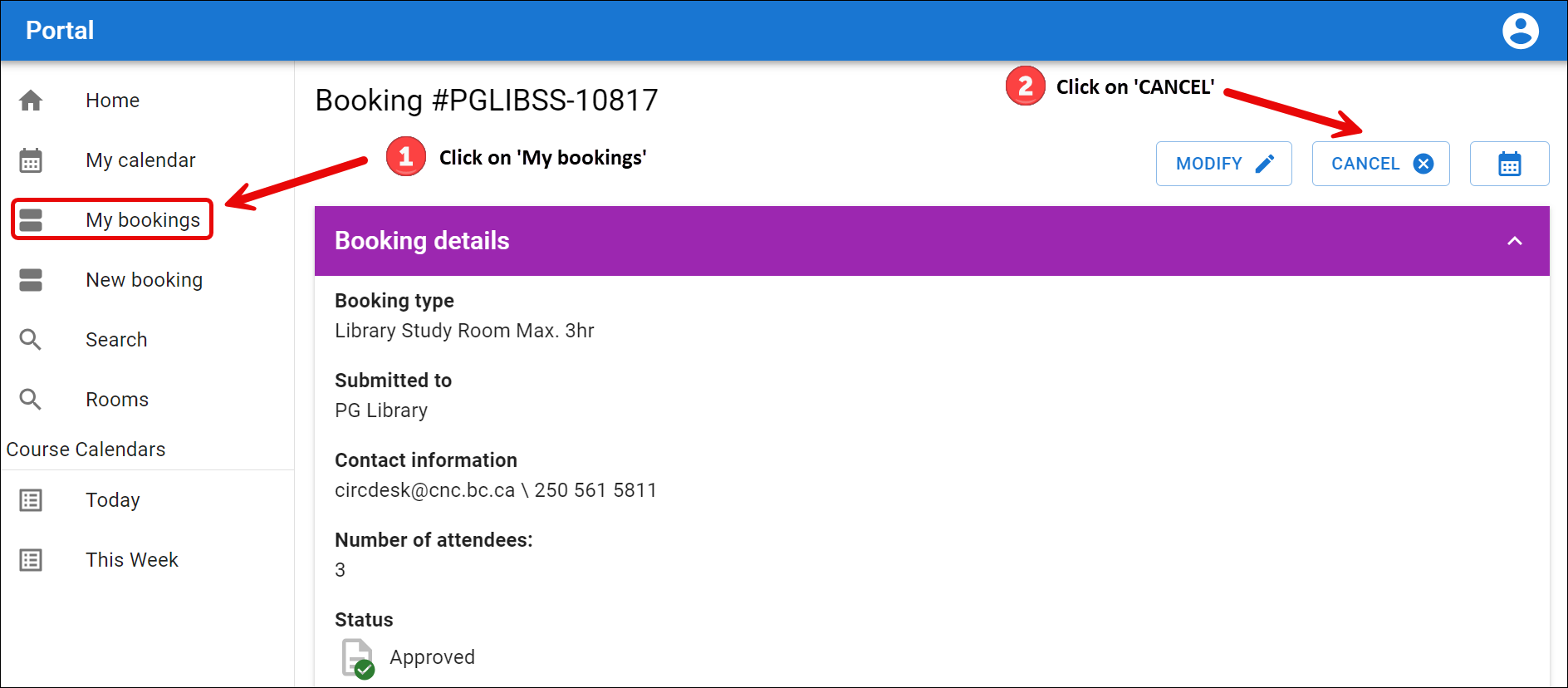1568x688 pixels.
Task: Click the Search magnifier icon
Action: [31, 340]
